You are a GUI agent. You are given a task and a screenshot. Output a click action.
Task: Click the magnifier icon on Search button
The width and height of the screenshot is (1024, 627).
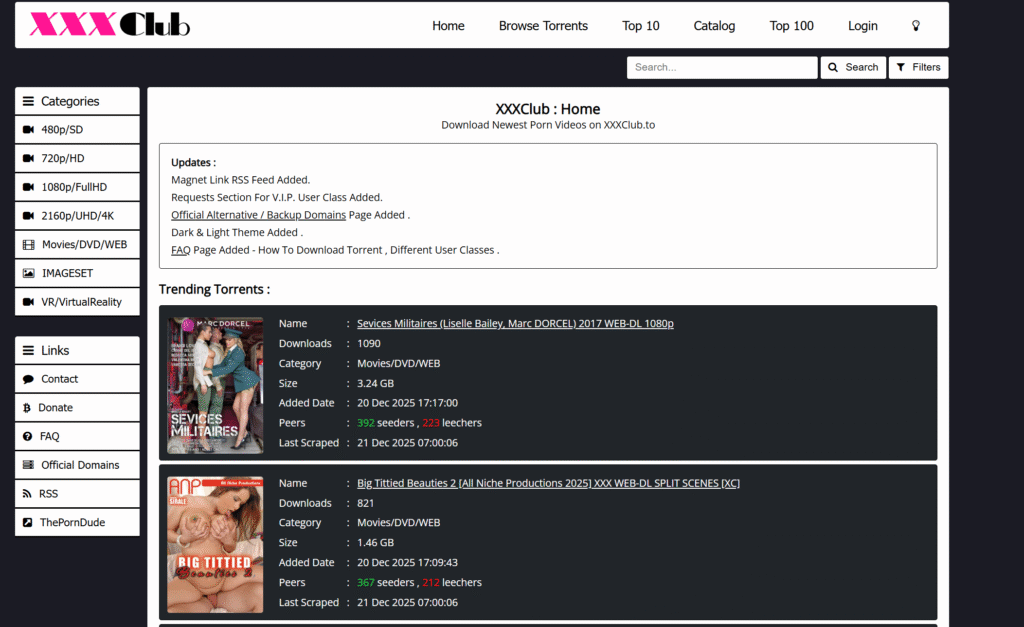pyautogui.click(x=835, y=68)
